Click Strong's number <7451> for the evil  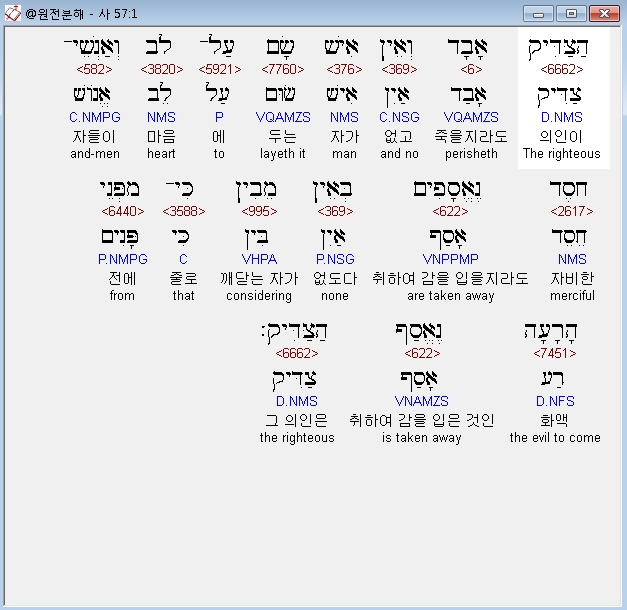[555, 353]
